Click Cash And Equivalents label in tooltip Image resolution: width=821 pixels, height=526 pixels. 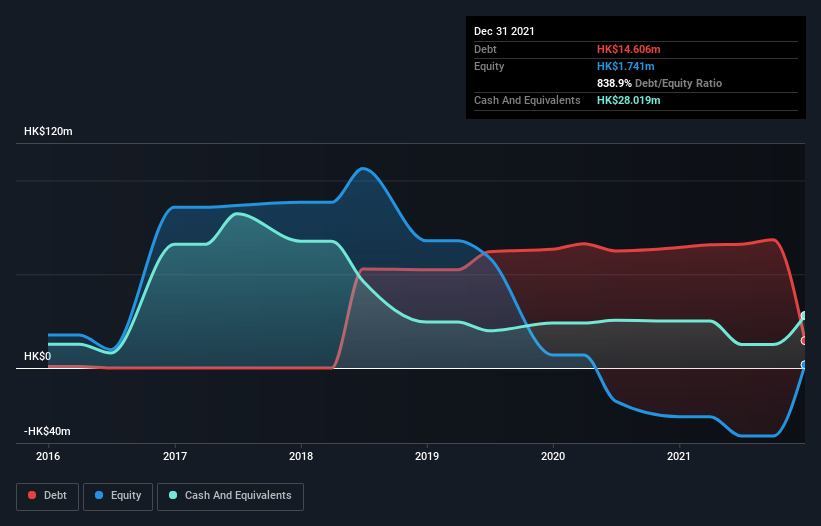pos(527,100)
